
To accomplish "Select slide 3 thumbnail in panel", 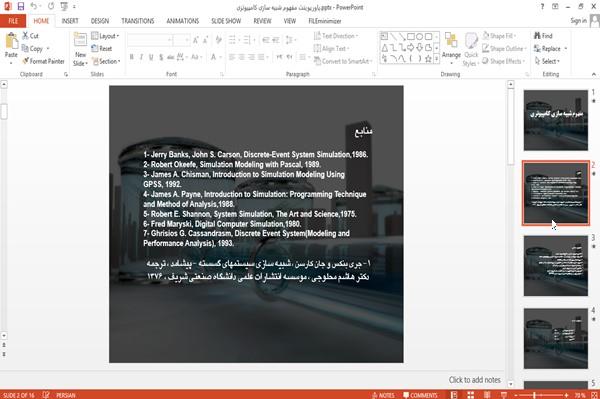I will tap(556, 265).
